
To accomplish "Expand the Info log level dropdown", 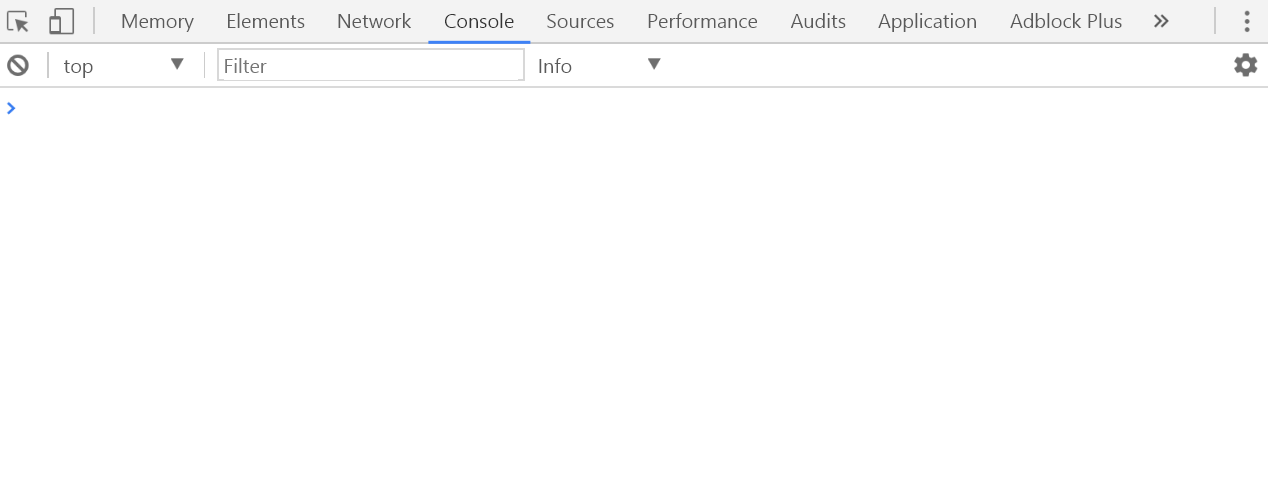I will coord(599,66).
